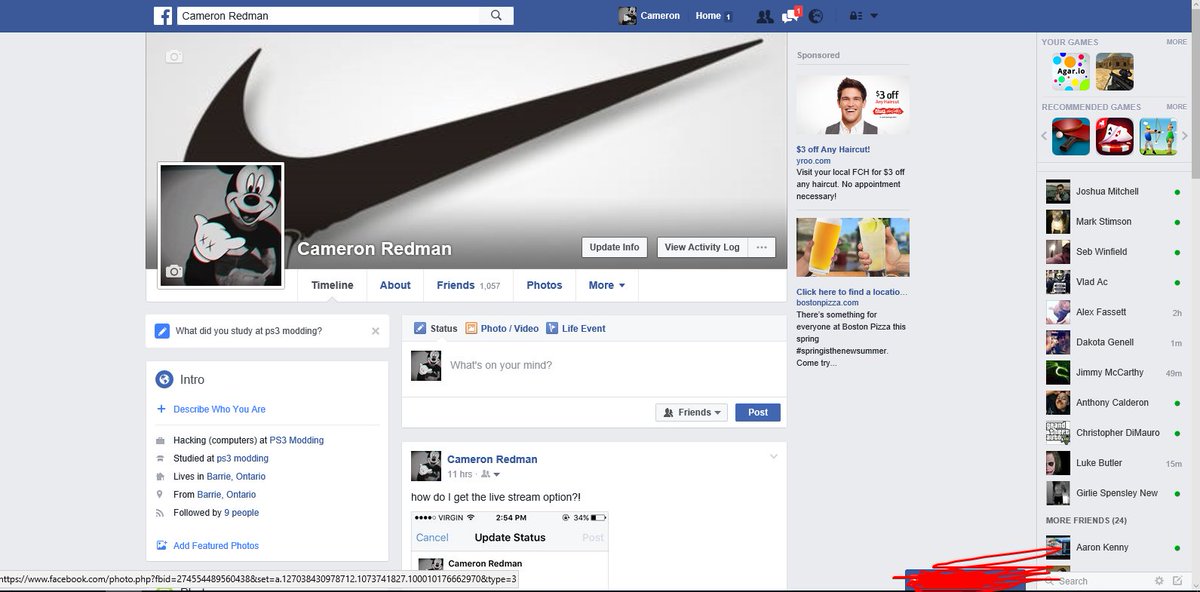Viewport: 1200px width, 592px height.
Task: Open chat settings gear icon in chat sidebar
Action: [1159, 580]
